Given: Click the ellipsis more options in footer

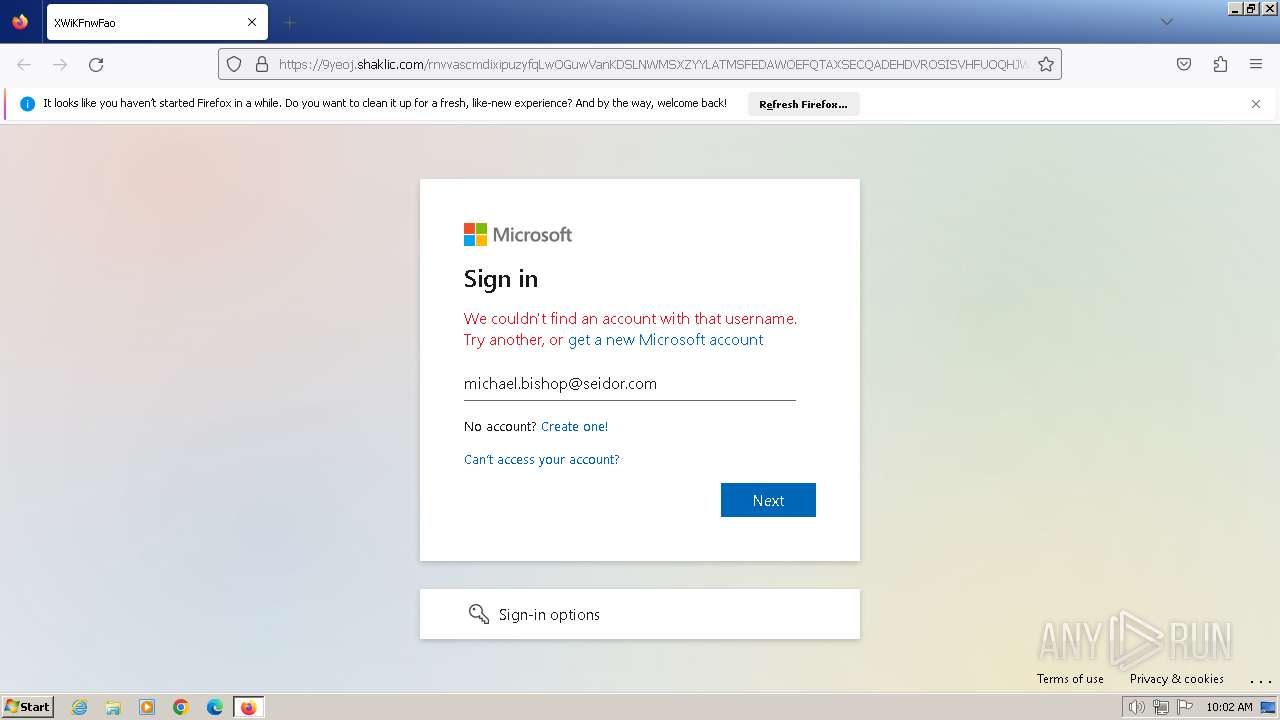Looking at the screenshot, I should tap(1260, 680).
